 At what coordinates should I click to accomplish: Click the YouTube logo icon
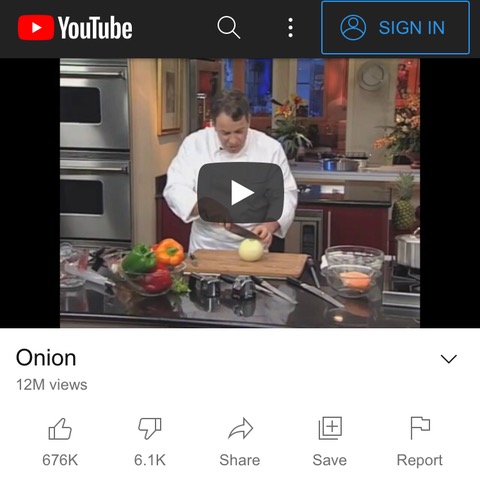[36, 27]
